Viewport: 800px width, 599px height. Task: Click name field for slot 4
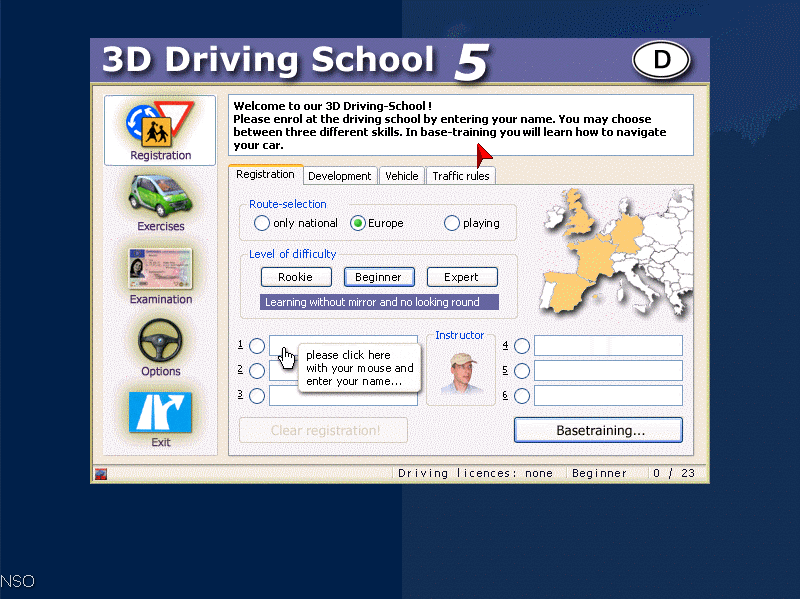coord(608,345)
